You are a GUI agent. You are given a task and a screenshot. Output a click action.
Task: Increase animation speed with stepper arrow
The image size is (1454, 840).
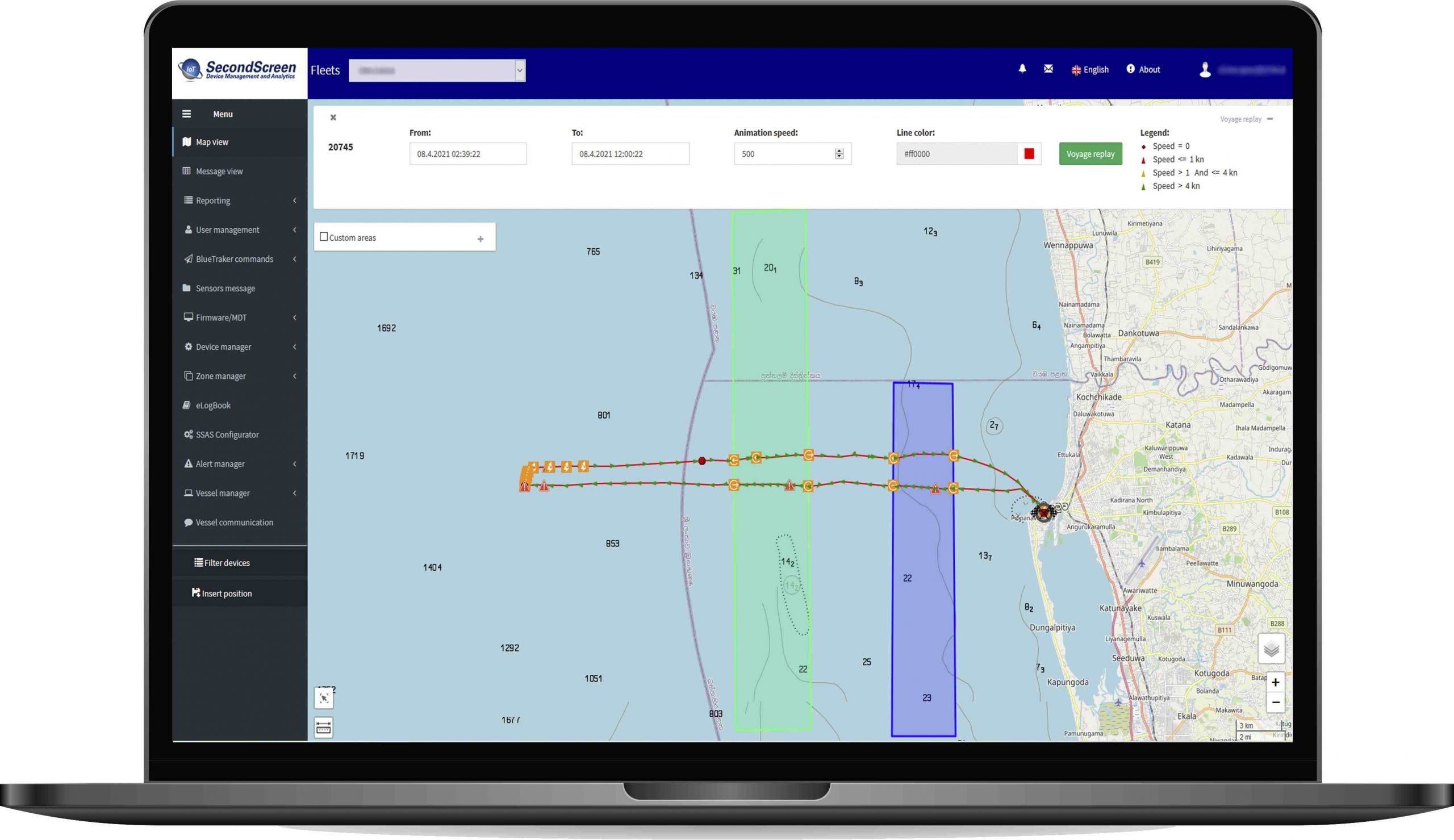839,151
